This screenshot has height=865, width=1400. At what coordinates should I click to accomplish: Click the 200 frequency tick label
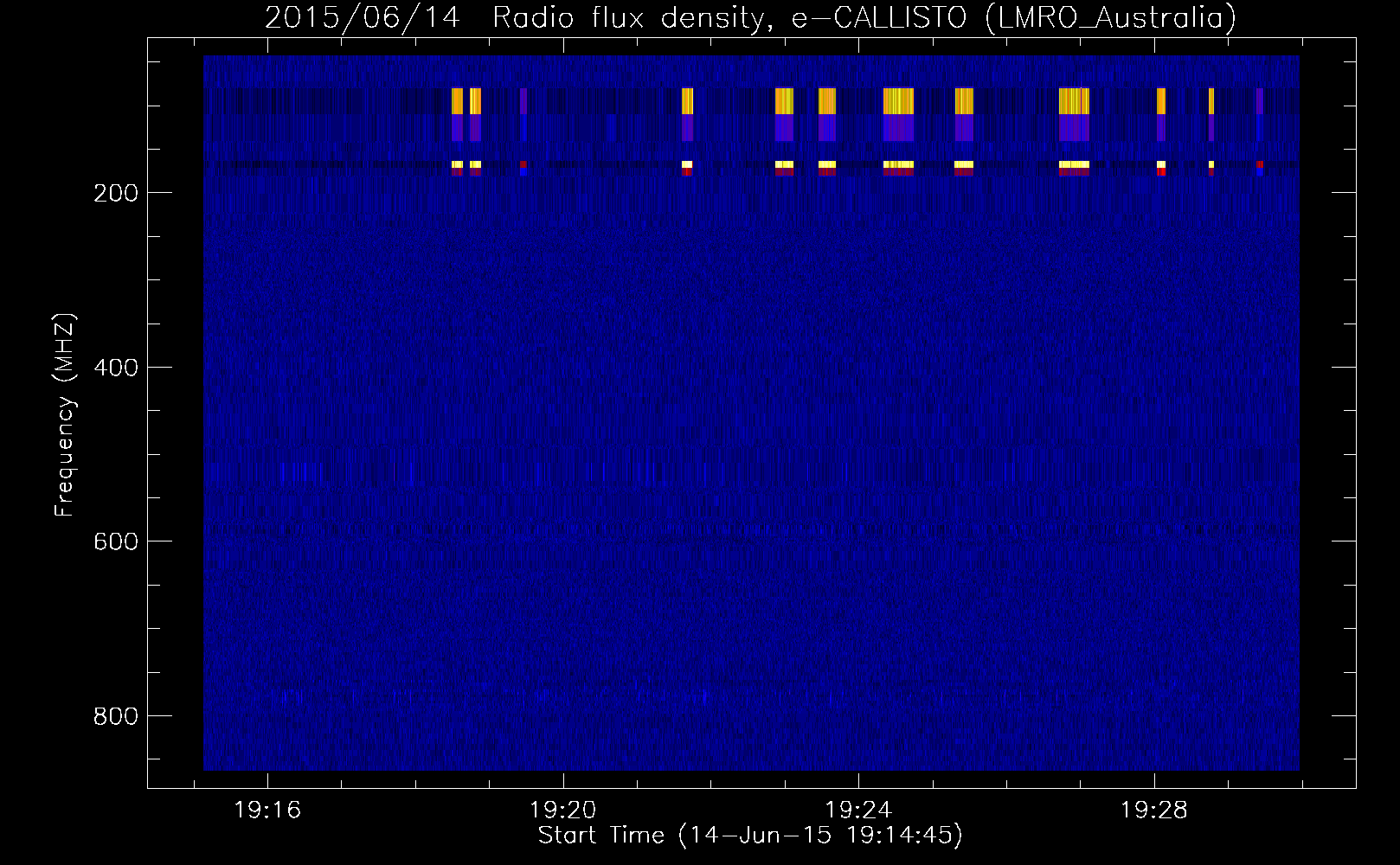pos(116,193)
